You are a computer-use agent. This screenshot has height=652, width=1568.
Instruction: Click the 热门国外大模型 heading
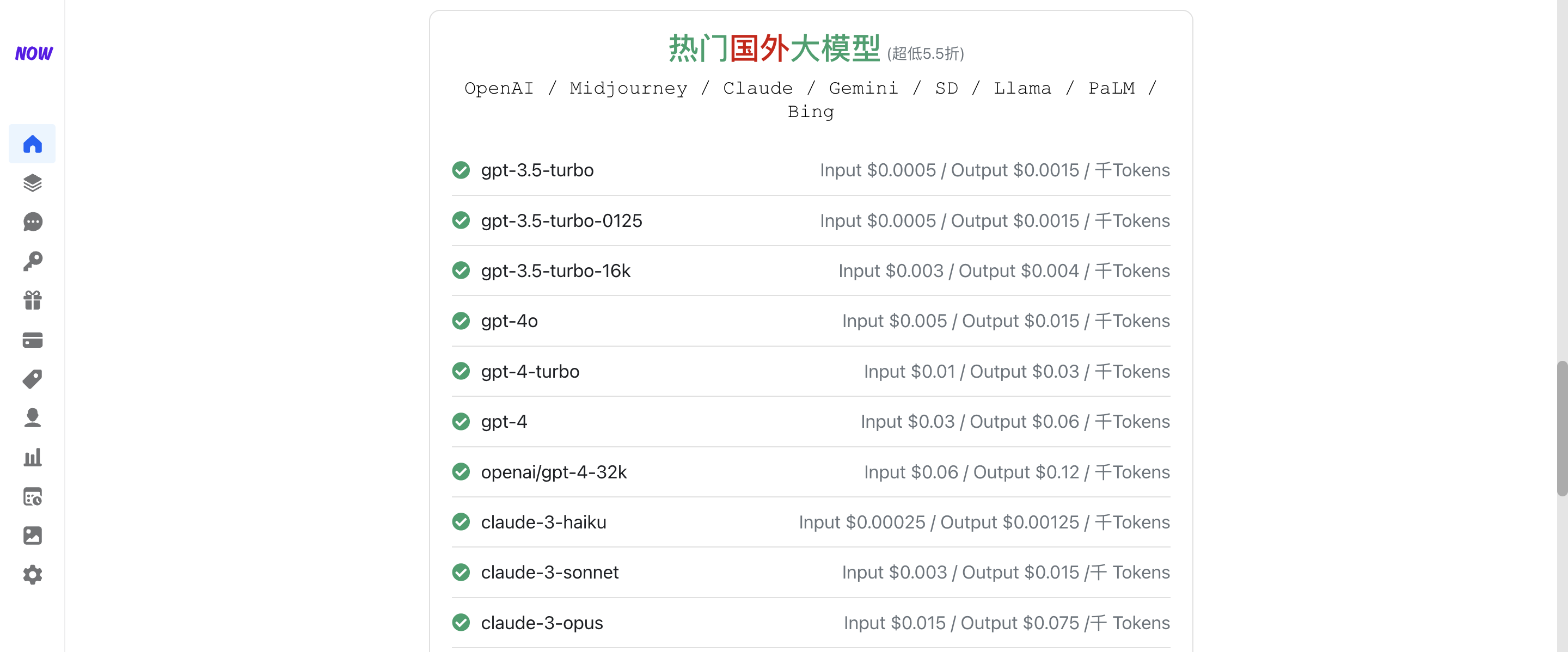(774, 48)
